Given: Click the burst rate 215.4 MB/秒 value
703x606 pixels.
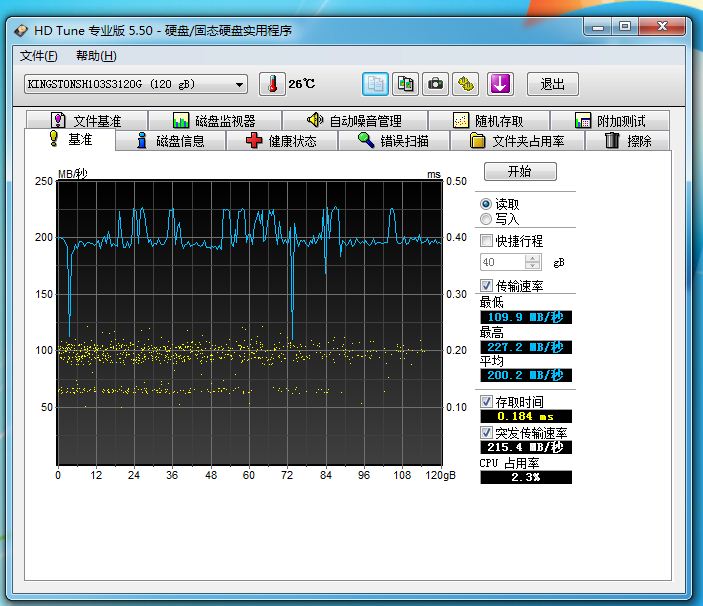Looking at the screenshot, I should [x=526, y=447].
